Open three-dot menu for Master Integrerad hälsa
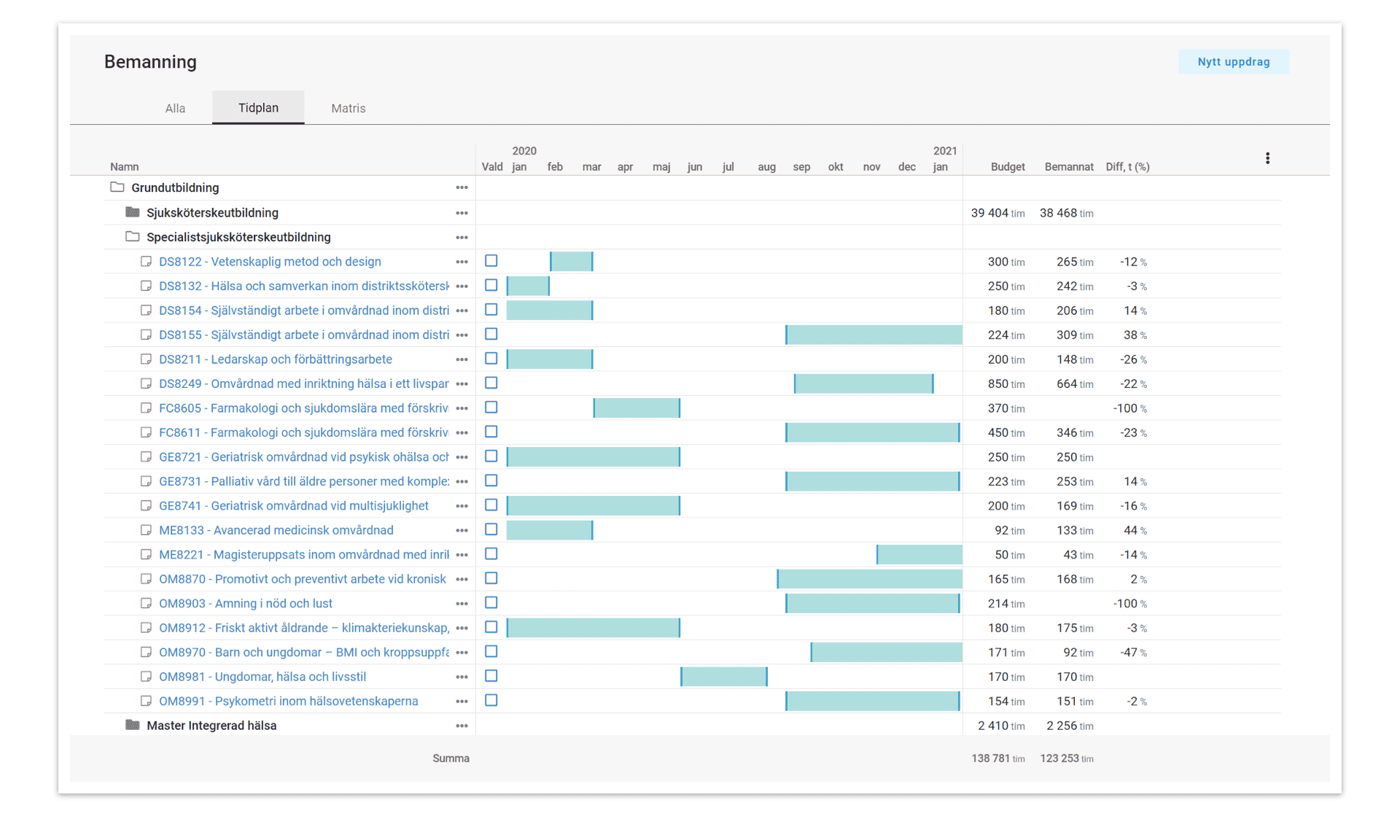 click(462, 726)
